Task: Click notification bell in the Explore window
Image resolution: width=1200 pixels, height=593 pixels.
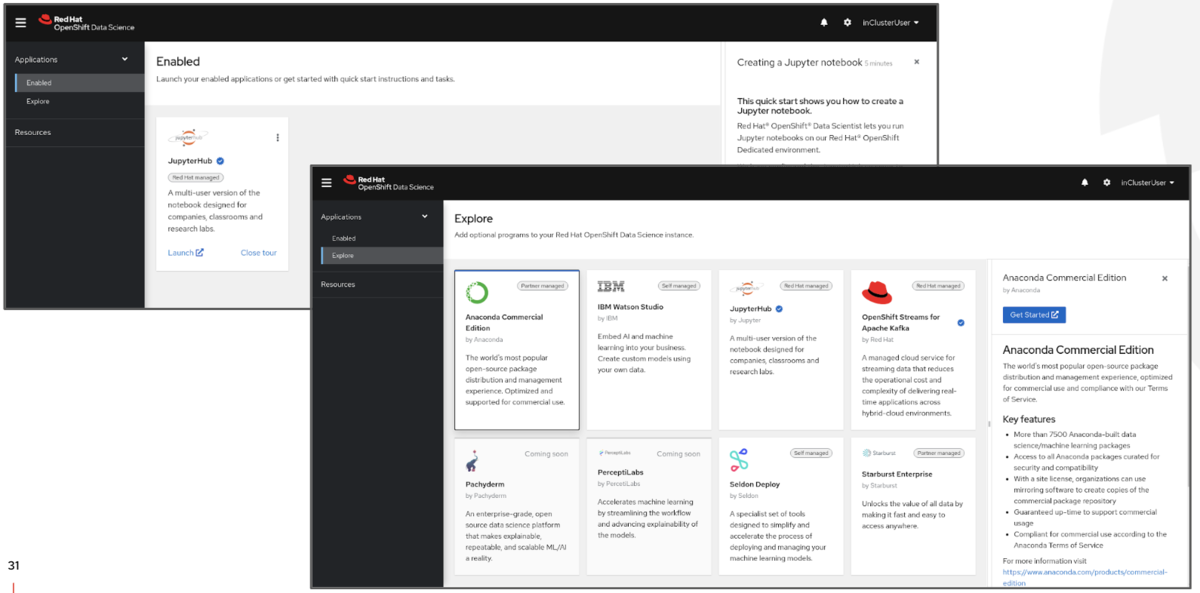Action: [1084, 183]
